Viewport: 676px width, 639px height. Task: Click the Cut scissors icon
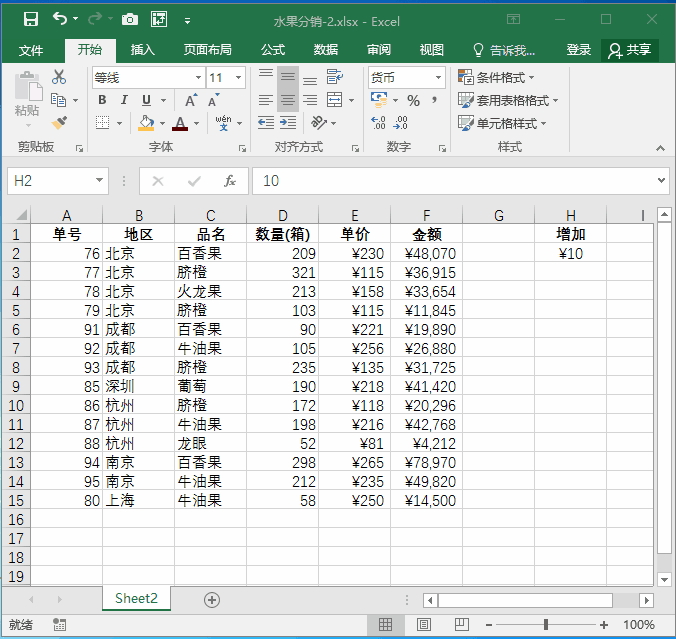tap(58, 77)
